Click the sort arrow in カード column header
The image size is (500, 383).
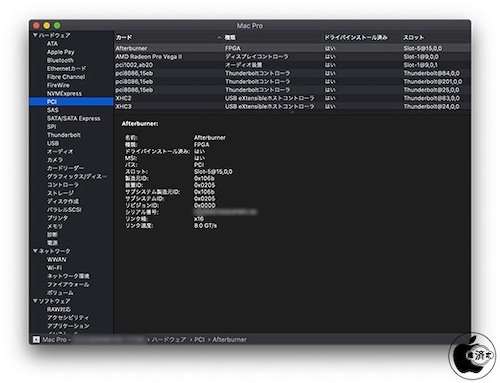219,38
